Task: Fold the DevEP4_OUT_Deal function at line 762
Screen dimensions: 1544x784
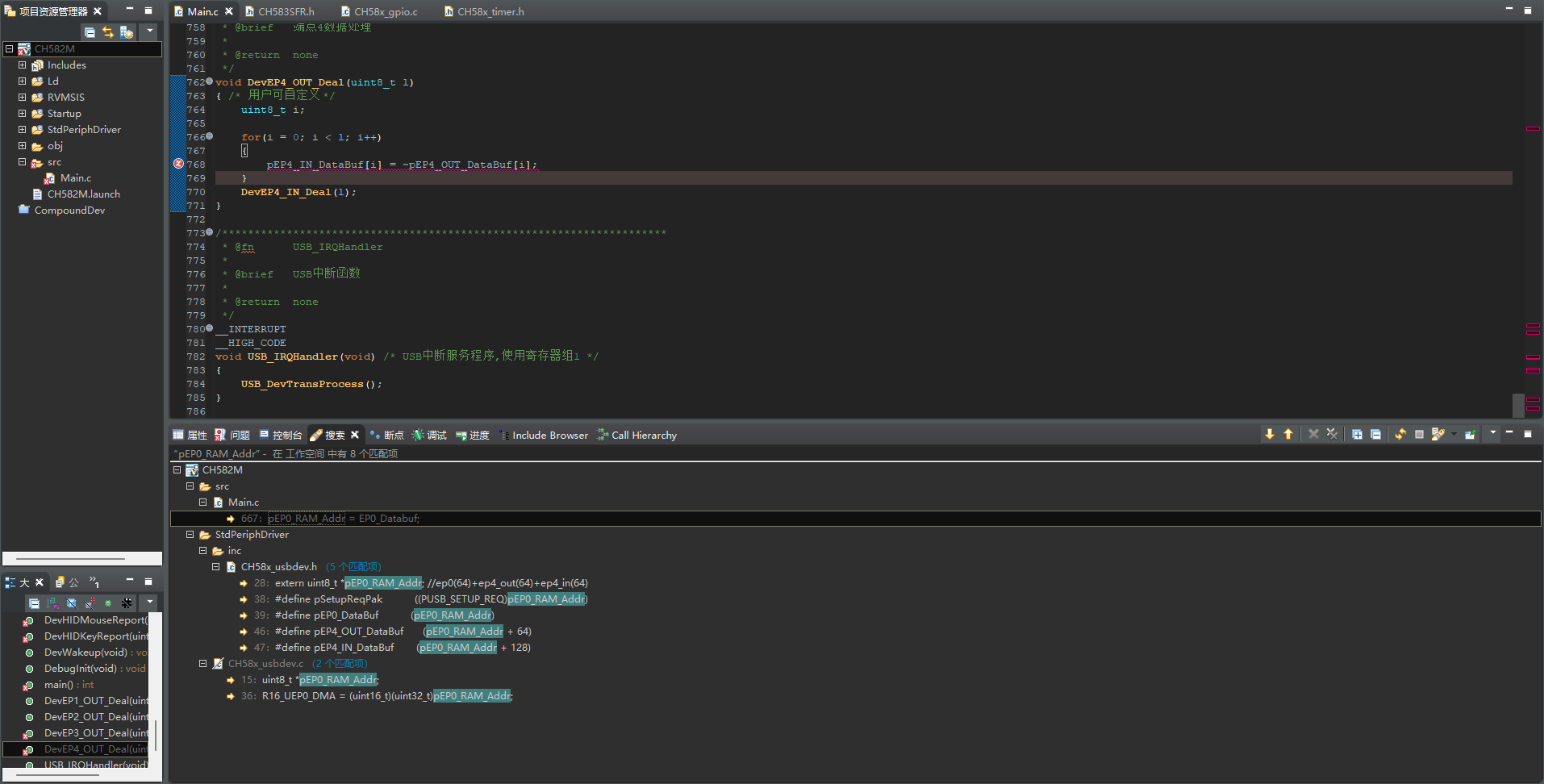Action: tap(210, 81)
